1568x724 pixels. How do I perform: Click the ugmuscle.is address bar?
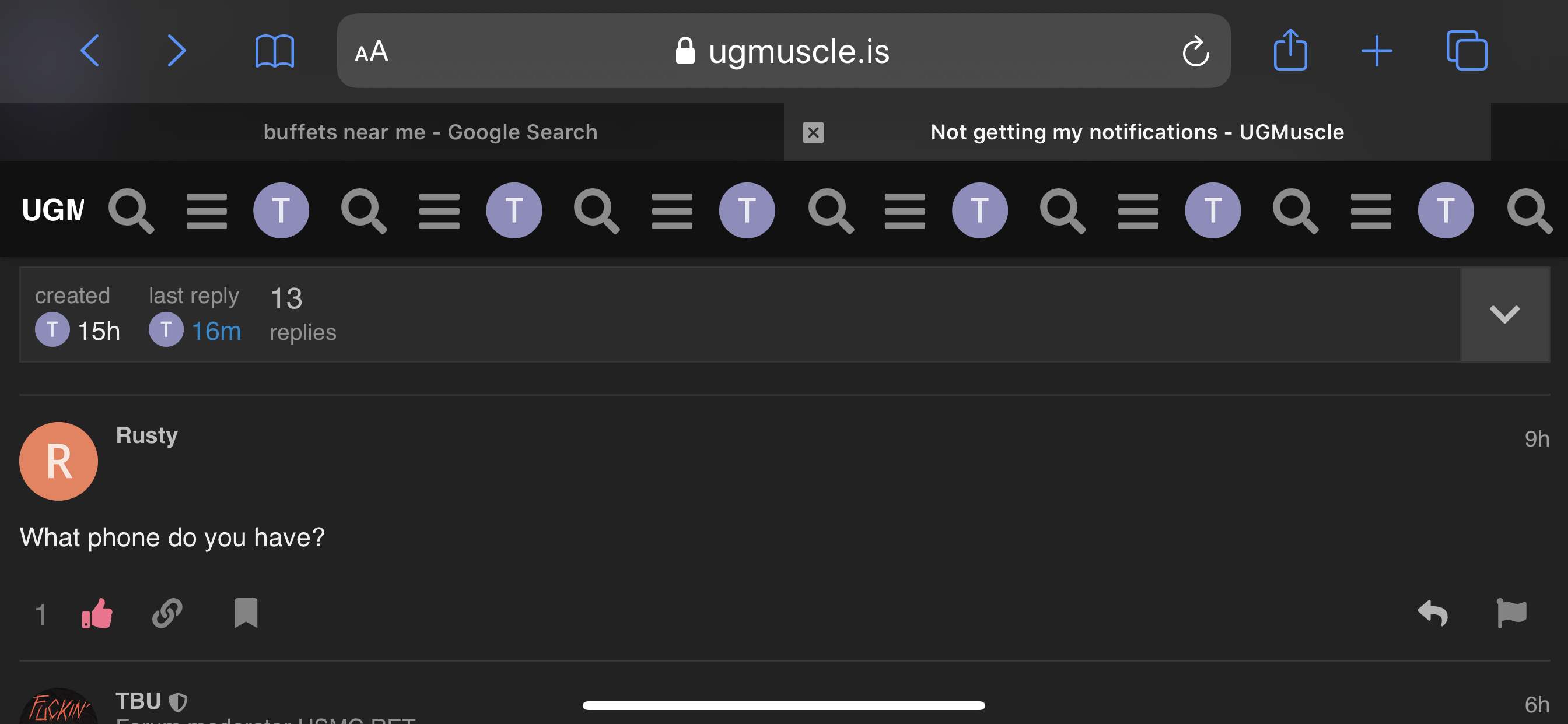tap(782, 51)
